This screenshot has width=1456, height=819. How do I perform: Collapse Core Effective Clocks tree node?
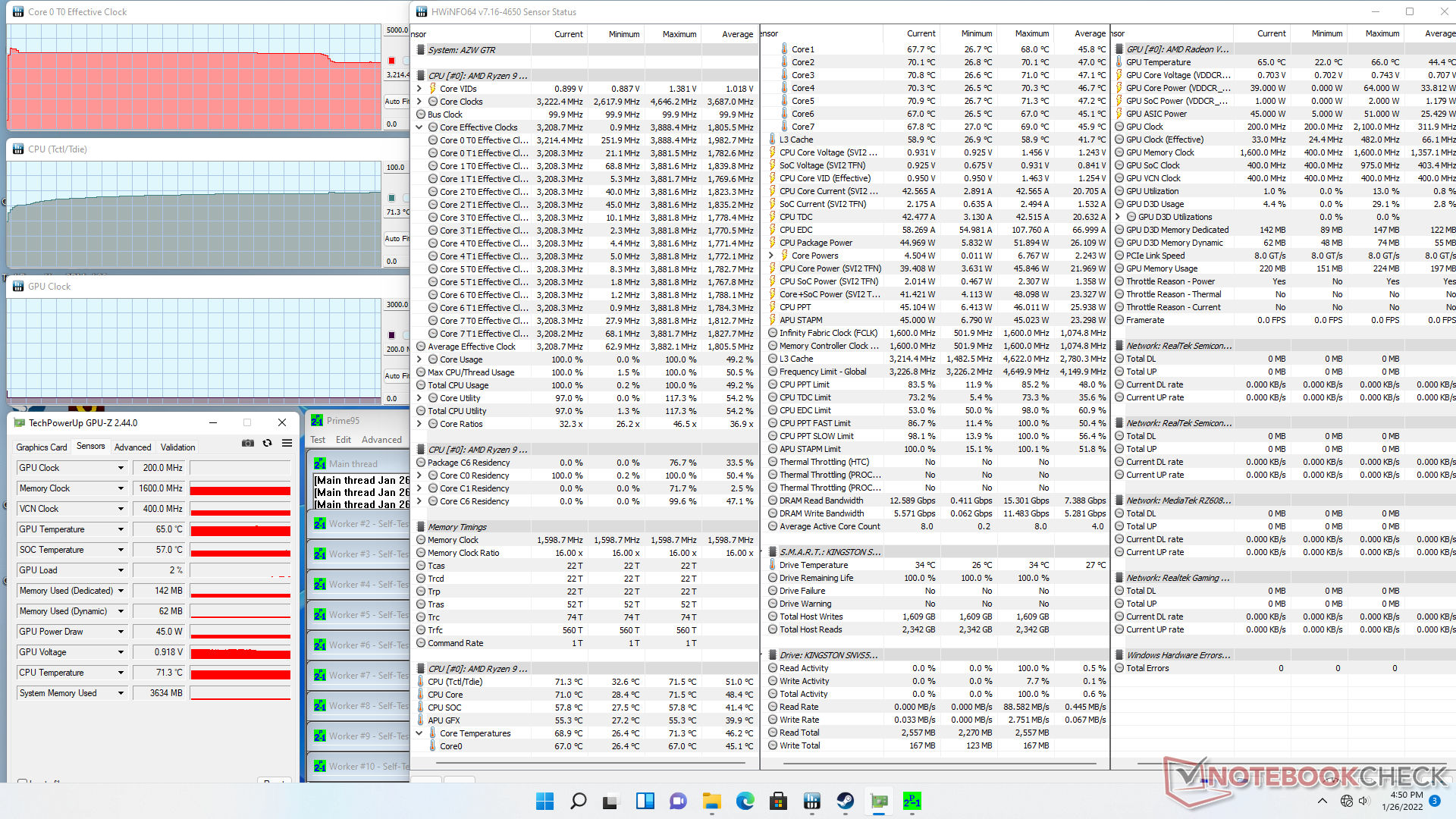point(419,127)
